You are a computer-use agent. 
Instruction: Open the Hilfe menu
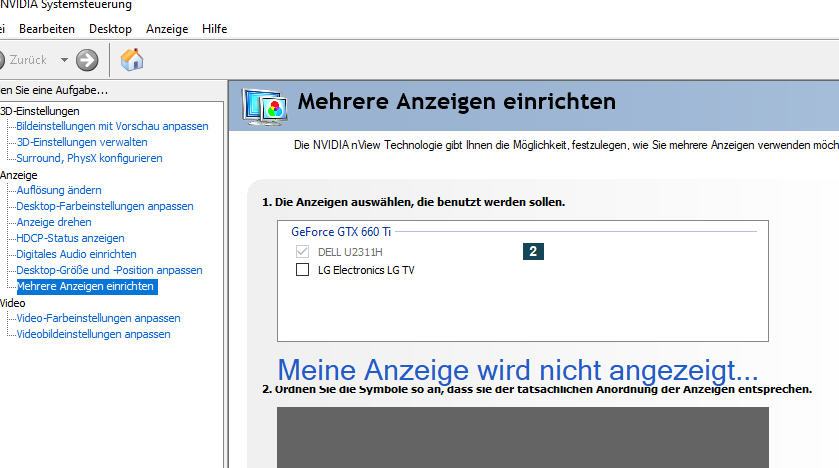click(x=215, y=29)
